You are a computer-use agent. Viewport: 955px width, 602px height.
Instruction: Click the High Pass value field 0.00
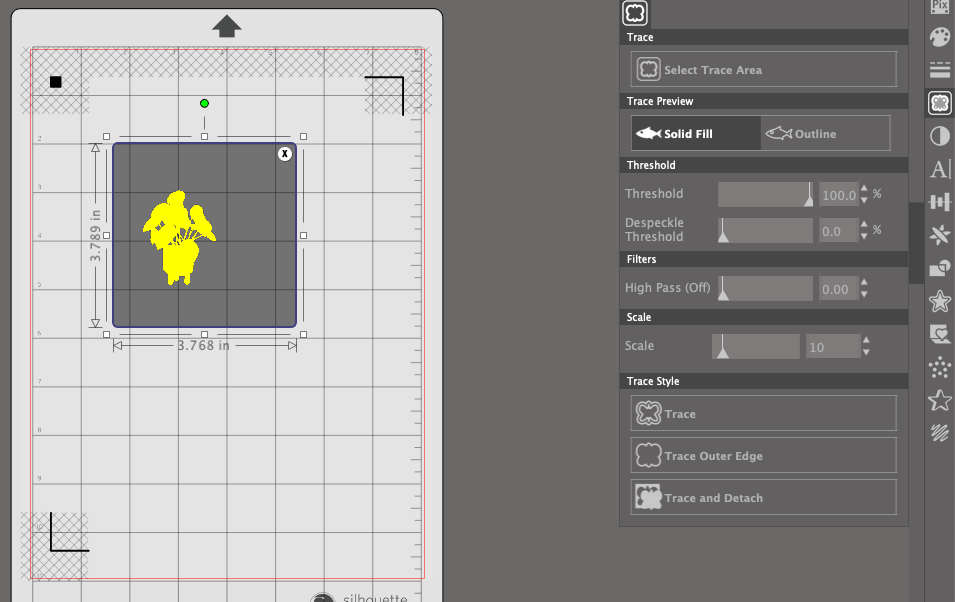click(839, 289)
